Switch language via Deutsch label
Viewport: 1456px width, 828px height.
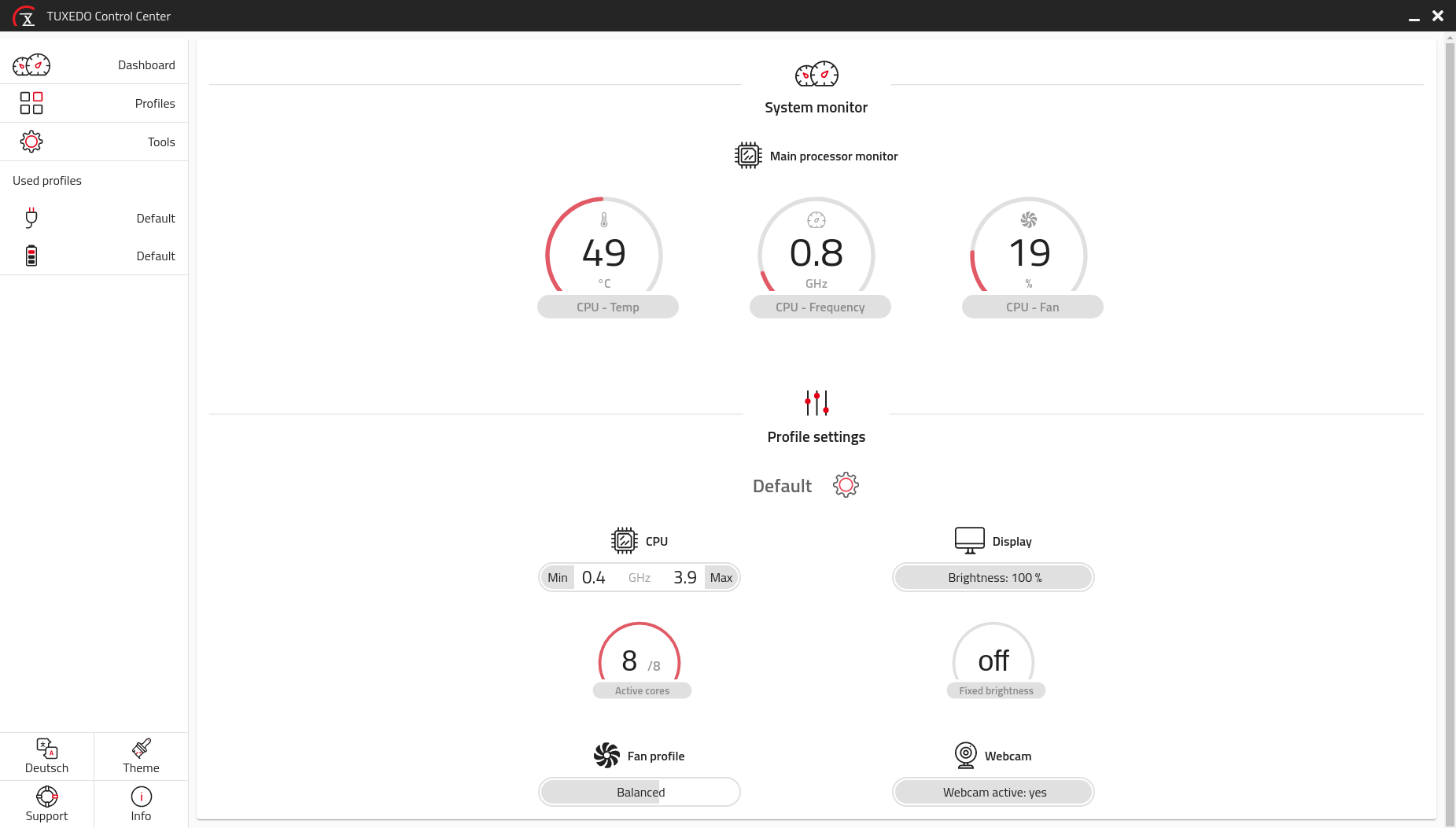(47, 768)
